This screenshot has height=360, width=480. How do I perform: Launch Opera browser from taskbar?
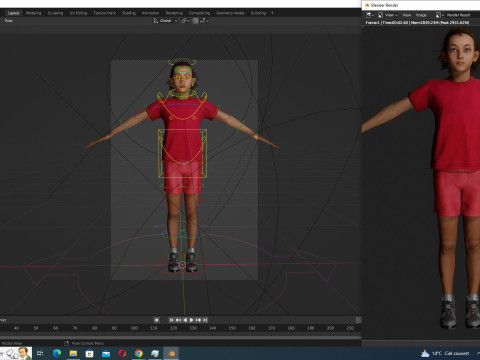[x=122, y=353]
